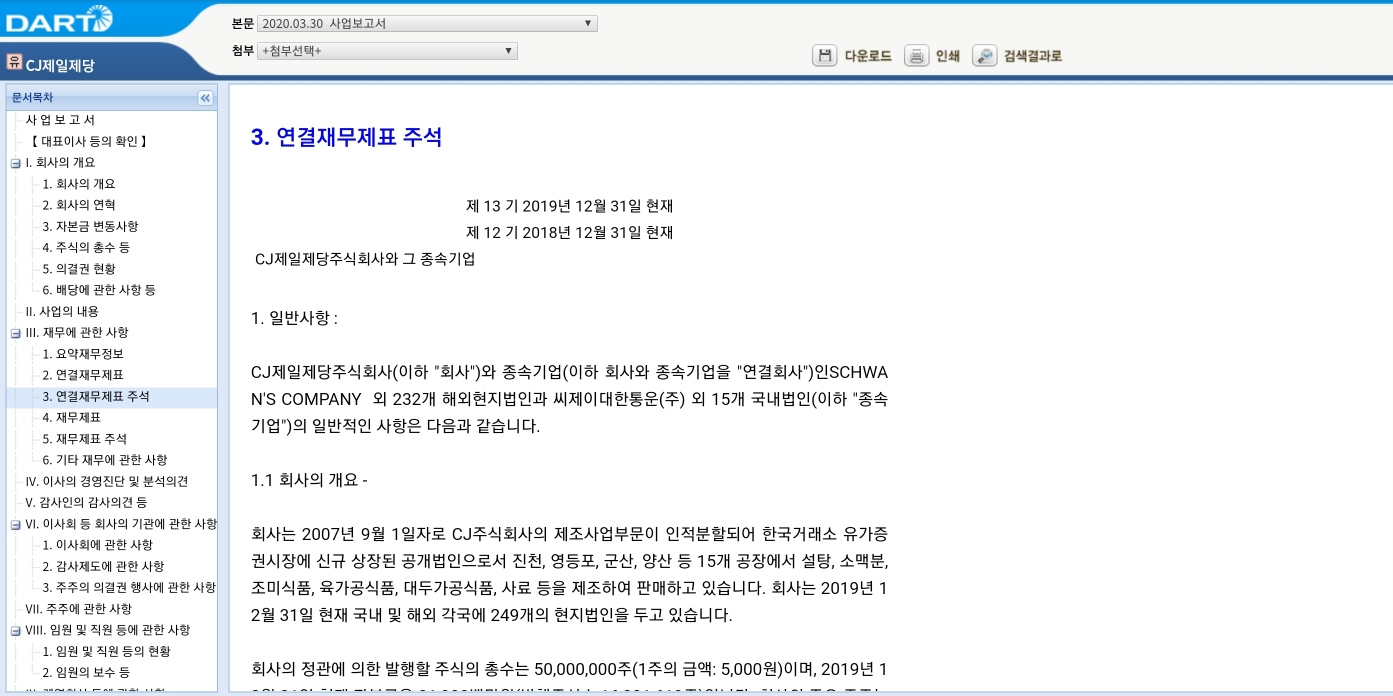1393x696 pixels.
Task: Open the 본문 report selection dropdown
Action: coord(427,23)
